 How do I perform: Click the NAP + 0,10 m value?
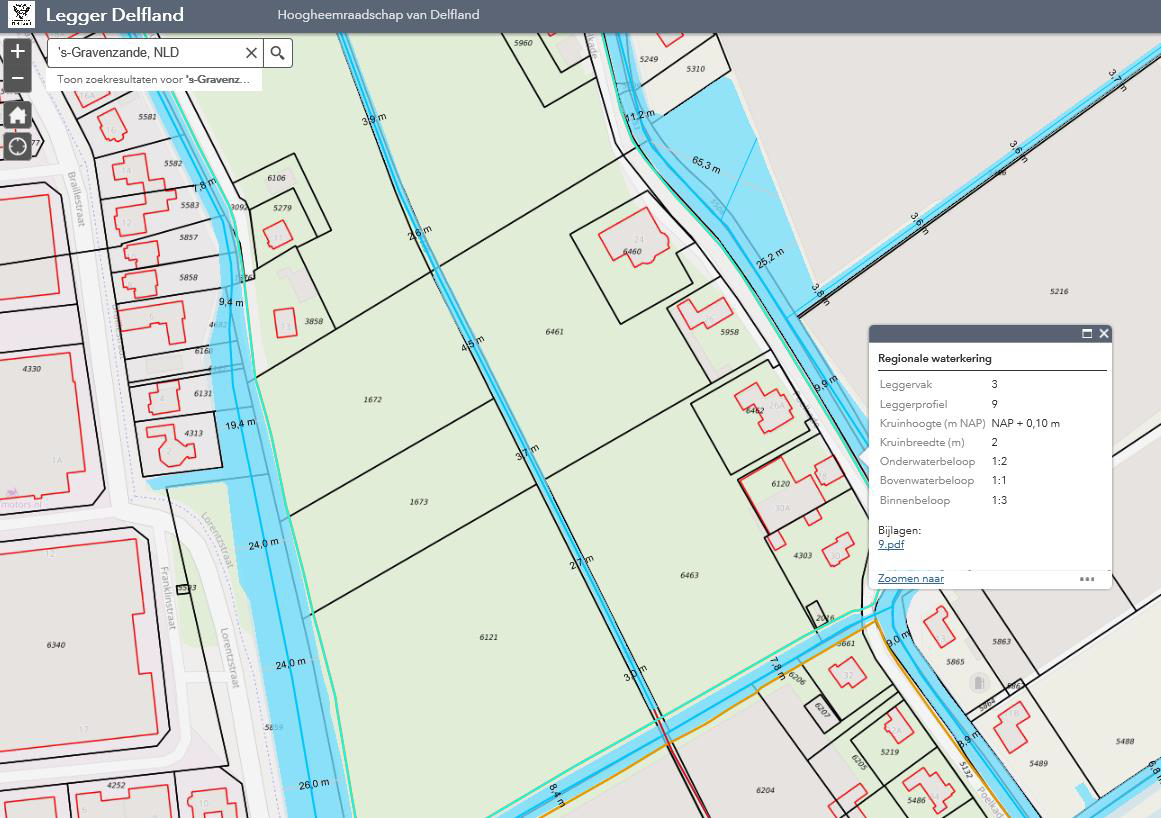pyautogui.click(x=1026, y=423)
